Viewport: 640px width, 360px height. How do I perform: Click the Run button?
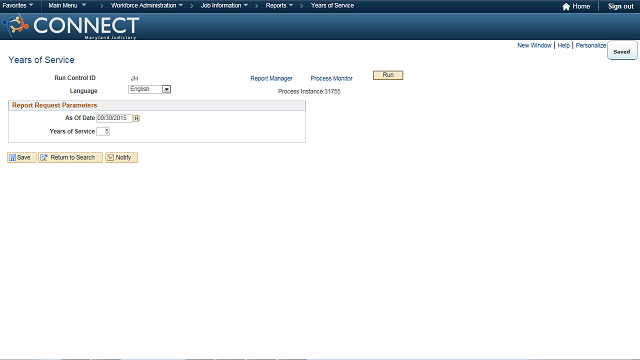coord(388,75)
